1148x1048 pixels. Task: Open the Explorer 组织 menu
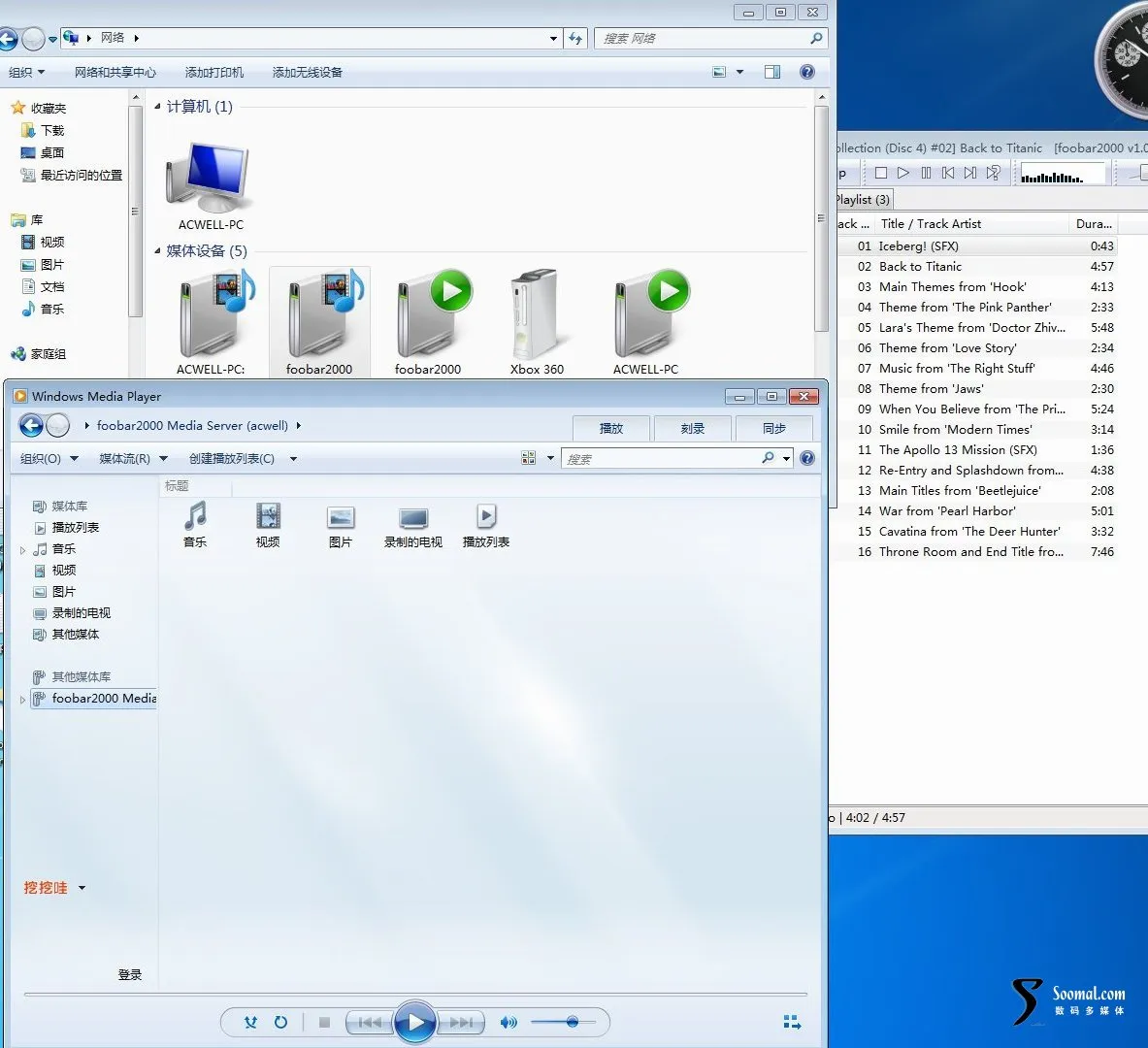click(27, 72)
